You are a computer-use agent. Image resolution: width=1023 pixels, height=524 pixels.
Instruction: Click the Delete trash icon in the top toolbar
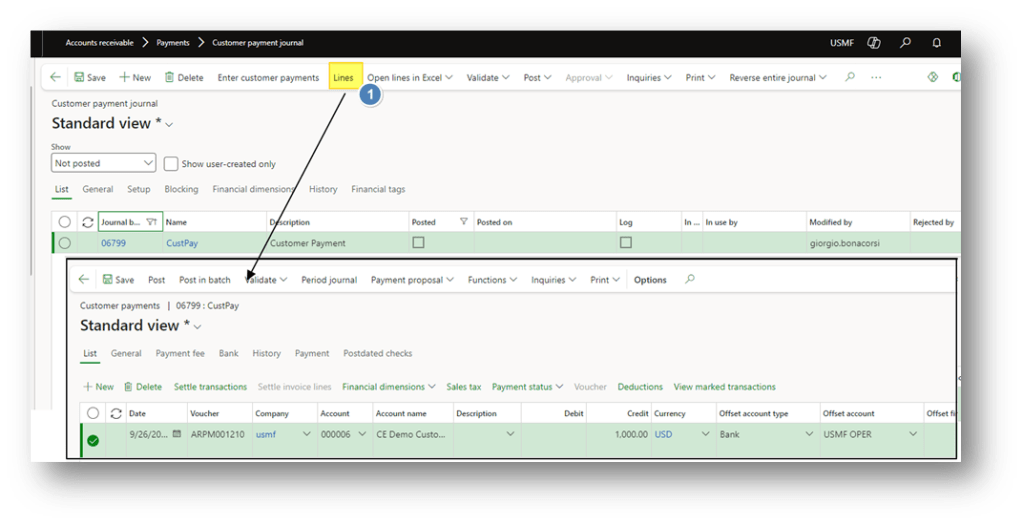[170, 77]
